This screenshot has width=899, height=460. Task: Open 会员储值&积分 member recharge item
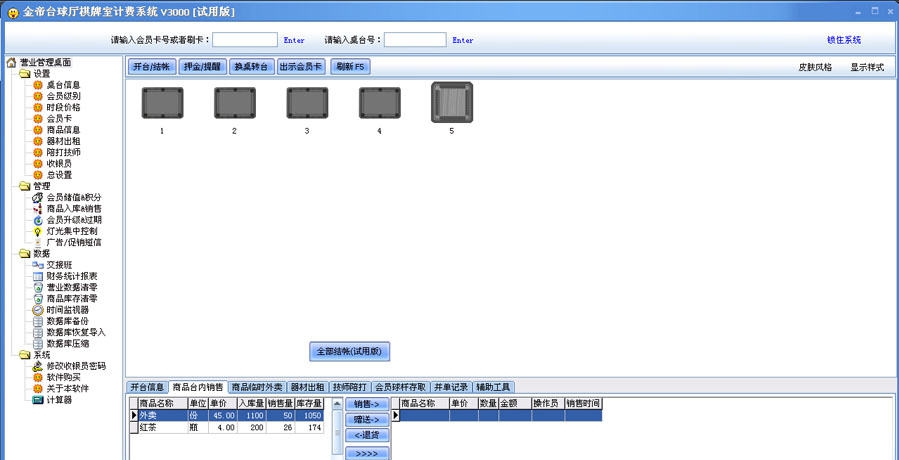click(74, 197)
